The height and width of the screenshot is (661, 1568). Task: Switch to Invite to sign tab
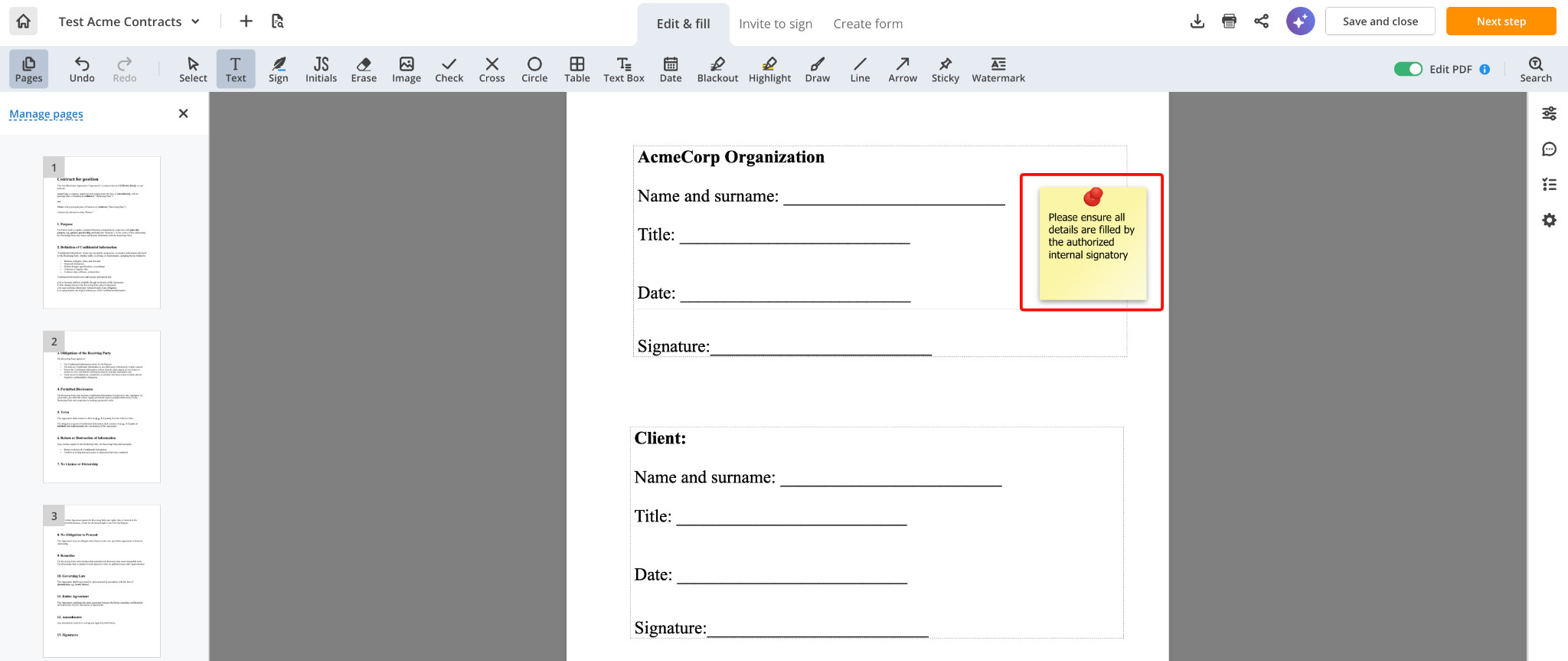(776, 24)
